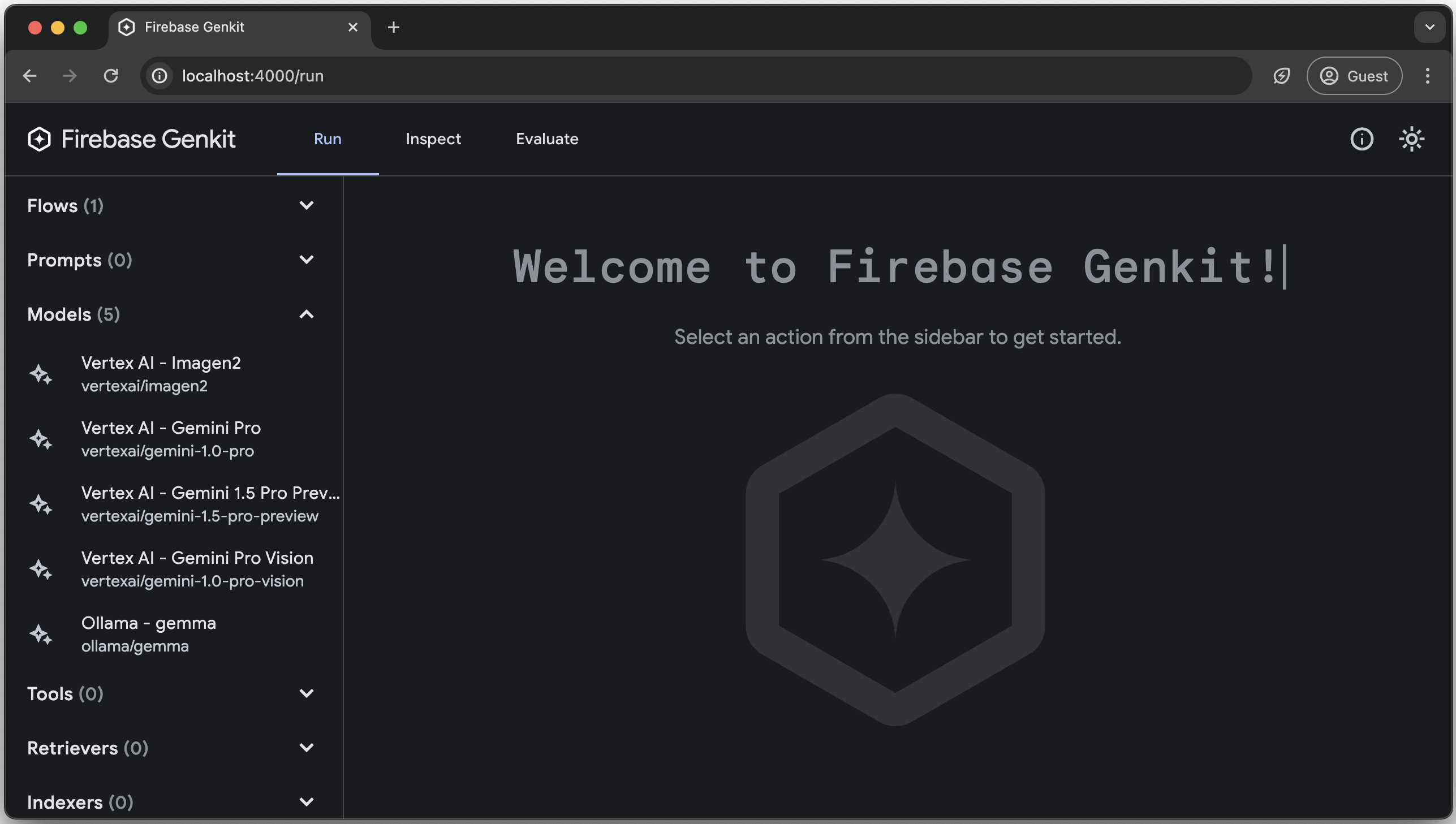The width and height of the screenshot is (1456, 824).
Task: Click the info icon in the top-right corner
Action: [x=1362, y=139]
